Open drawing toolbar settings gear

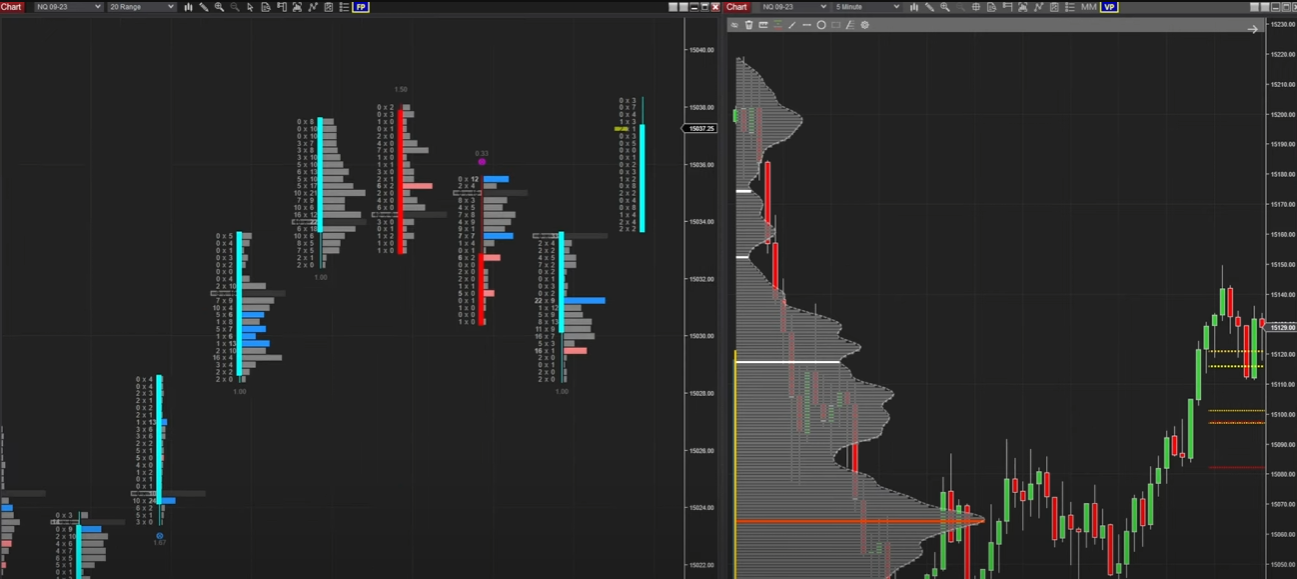(x=865, y=25)
